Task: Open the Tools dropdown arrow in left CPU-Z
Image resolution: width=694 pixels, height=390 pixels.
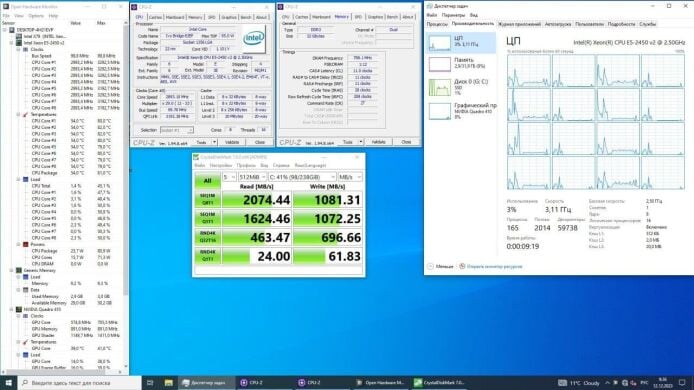Action: click(214, 142)
